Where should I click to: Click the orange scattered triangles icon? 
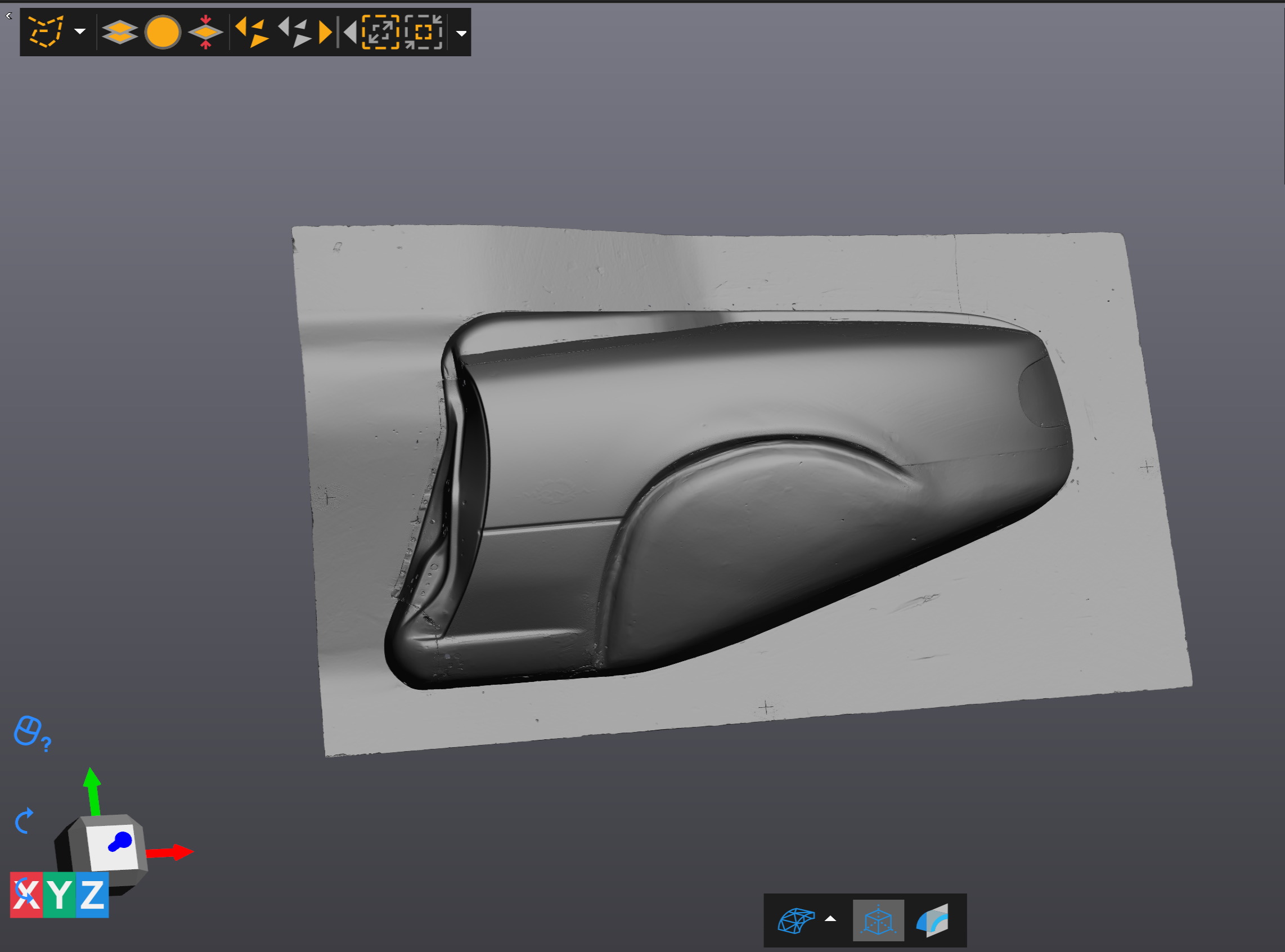click(x=253, y=32)
